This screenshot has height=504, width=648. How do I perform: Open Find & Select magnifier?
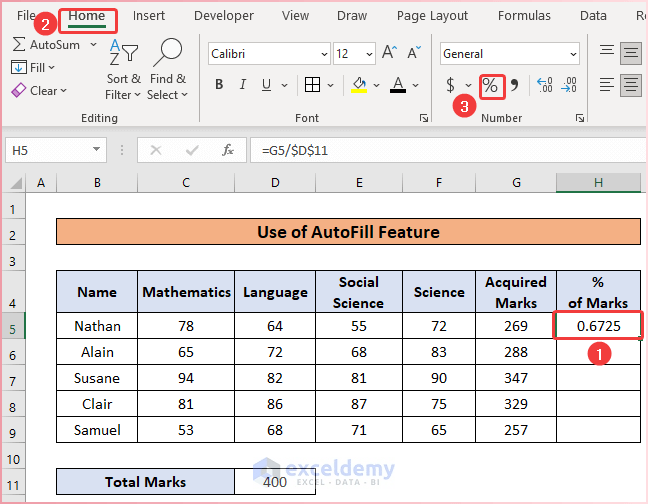tap(167, 70)
